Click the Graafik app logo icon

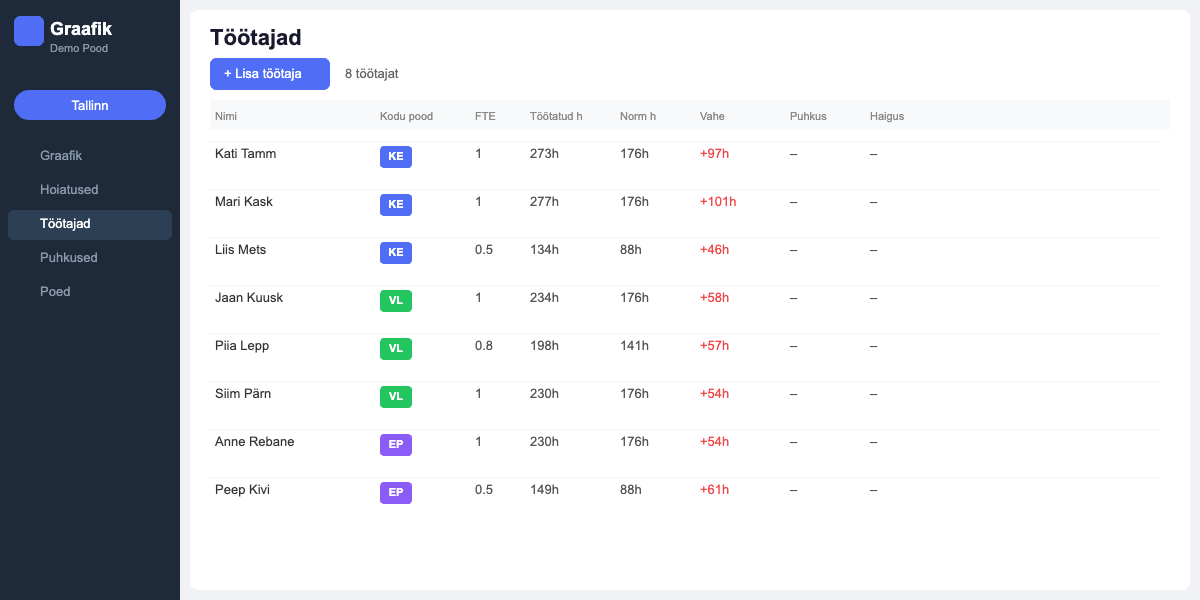[x=27, y=30]
